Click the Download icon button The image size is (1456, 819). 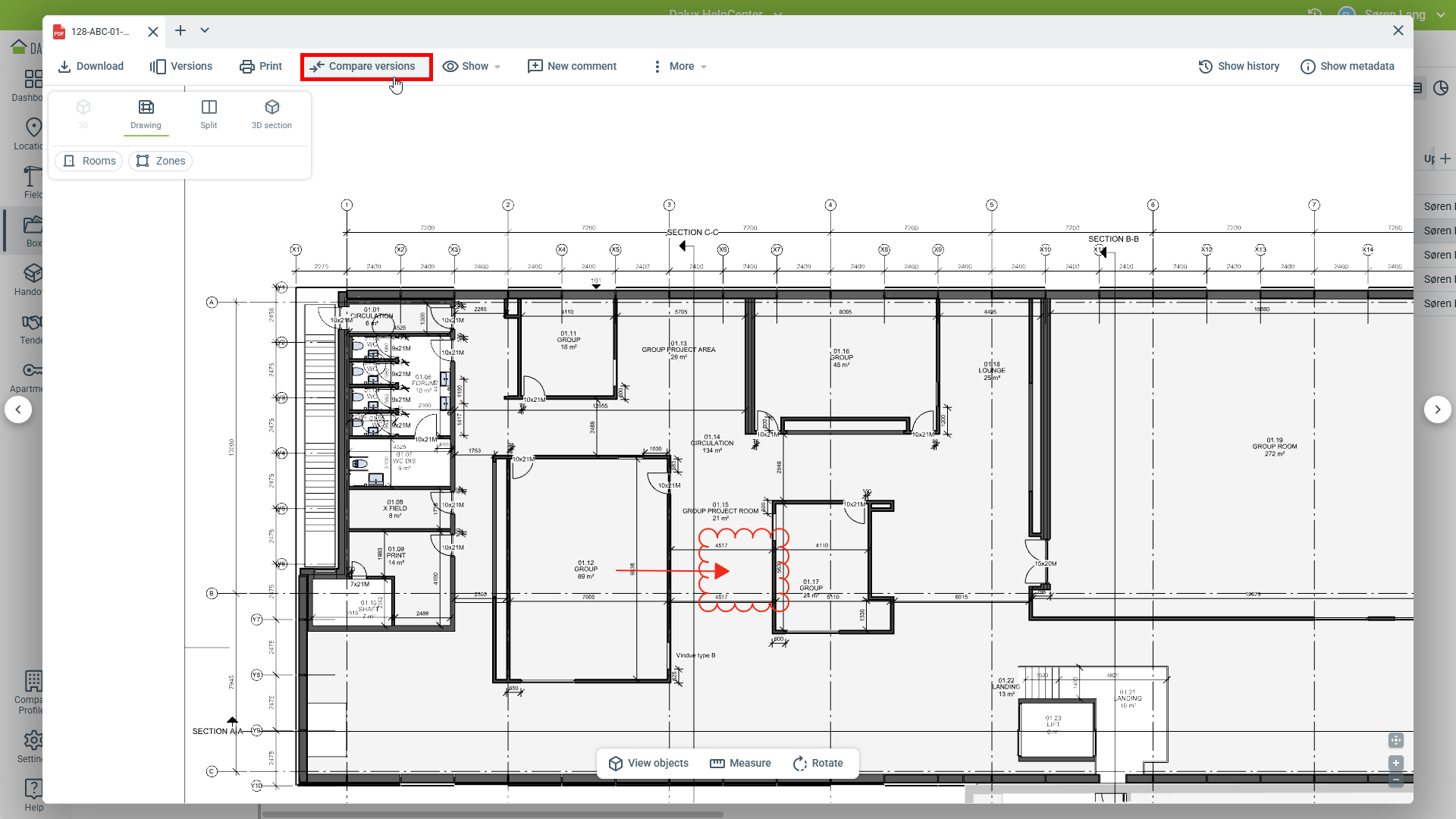coord(65,67)
